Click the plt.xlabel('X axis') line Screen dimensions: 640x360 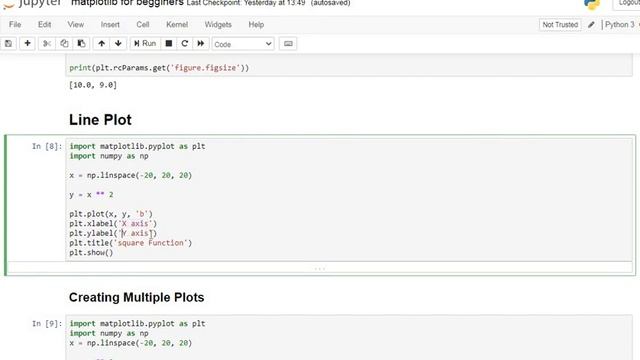point(113,223)
